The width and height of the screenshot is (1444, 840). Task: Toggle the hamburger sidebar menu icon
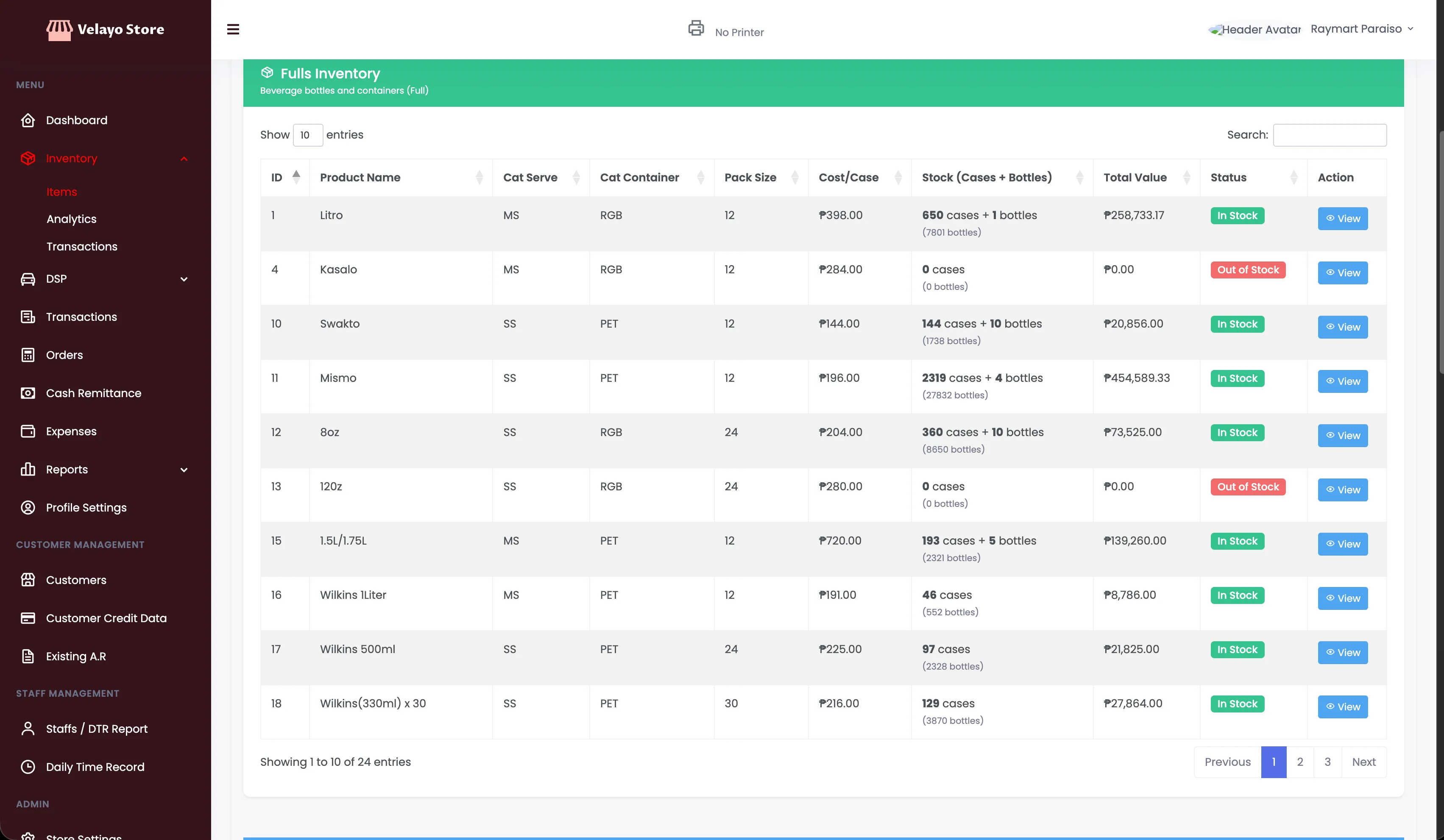233,29
